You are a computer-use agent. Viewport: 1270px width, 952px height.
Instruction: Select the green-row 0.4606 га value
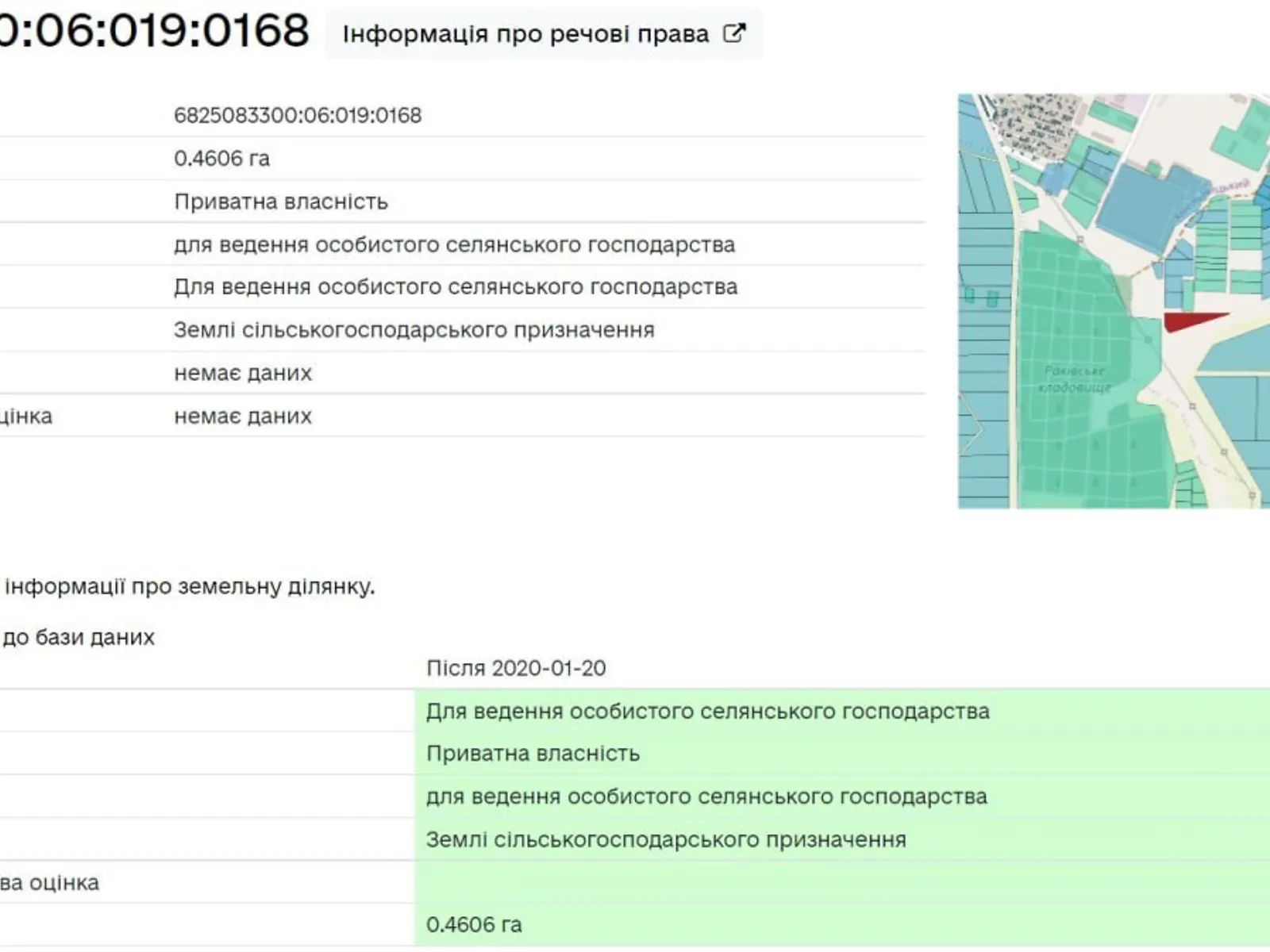pyautogui.click(x=474, y=925)
